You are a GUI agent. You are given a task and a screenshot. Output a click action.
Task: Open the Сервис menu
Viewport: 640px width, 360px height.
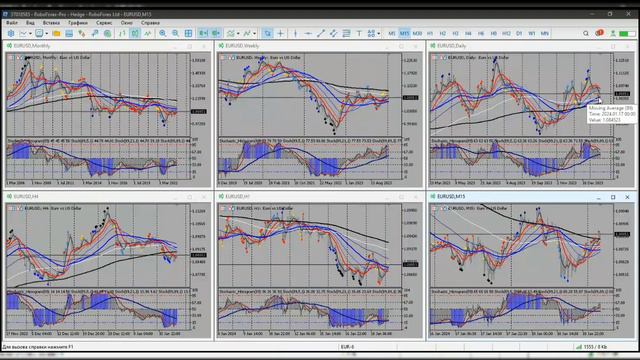(x=104, y=23)
